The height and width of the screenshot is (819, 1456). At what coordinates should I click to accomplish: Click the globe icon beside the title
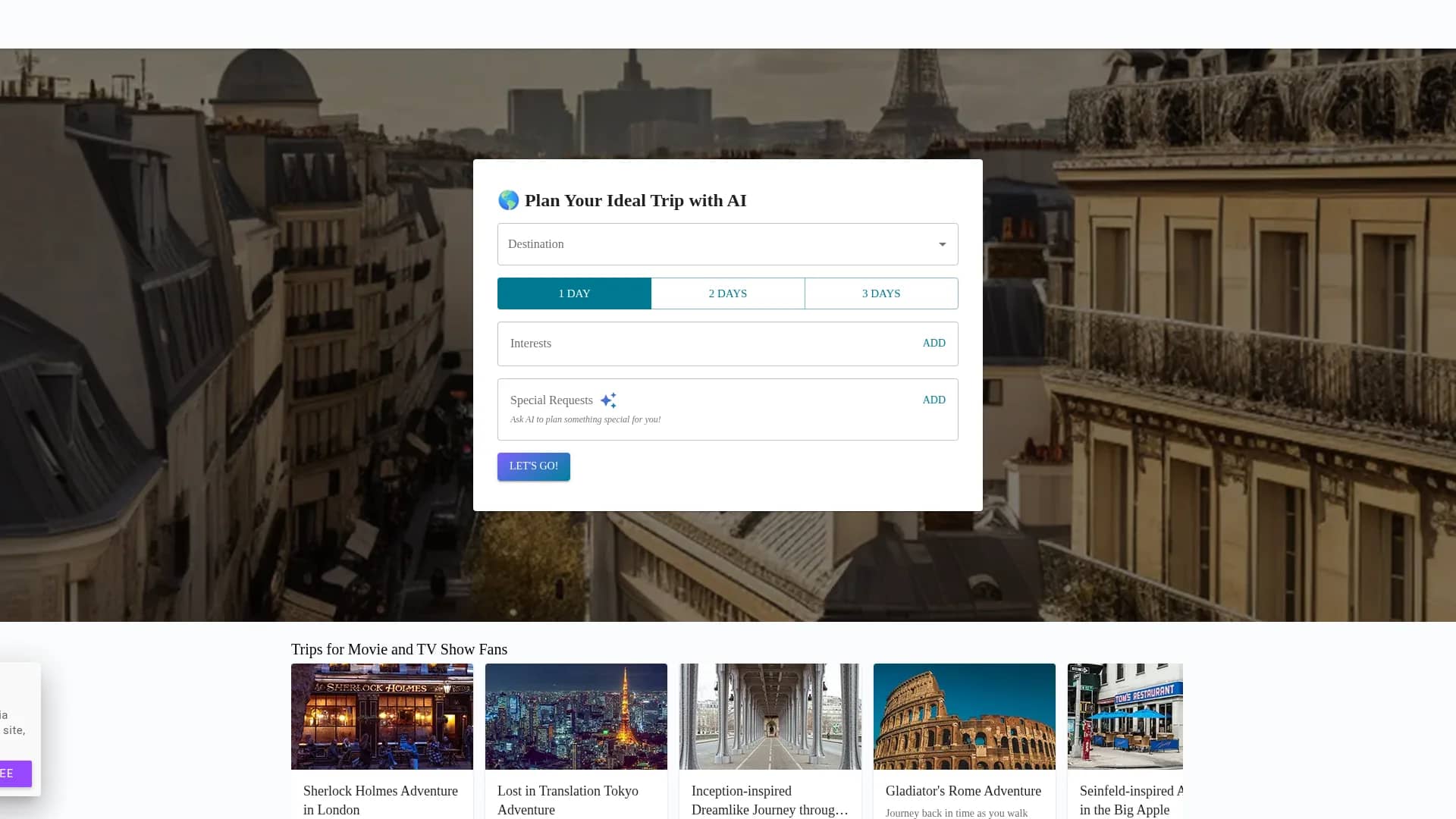(508, 200)
